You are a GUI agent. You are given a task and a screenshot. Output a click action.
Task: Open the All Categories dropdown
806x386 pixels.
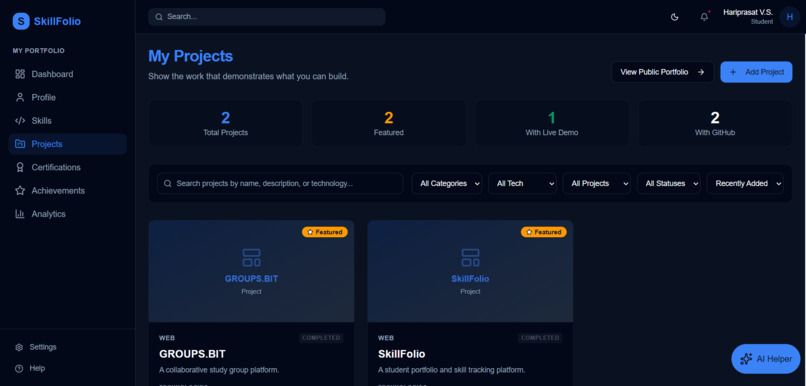click(x=447, y=183)
